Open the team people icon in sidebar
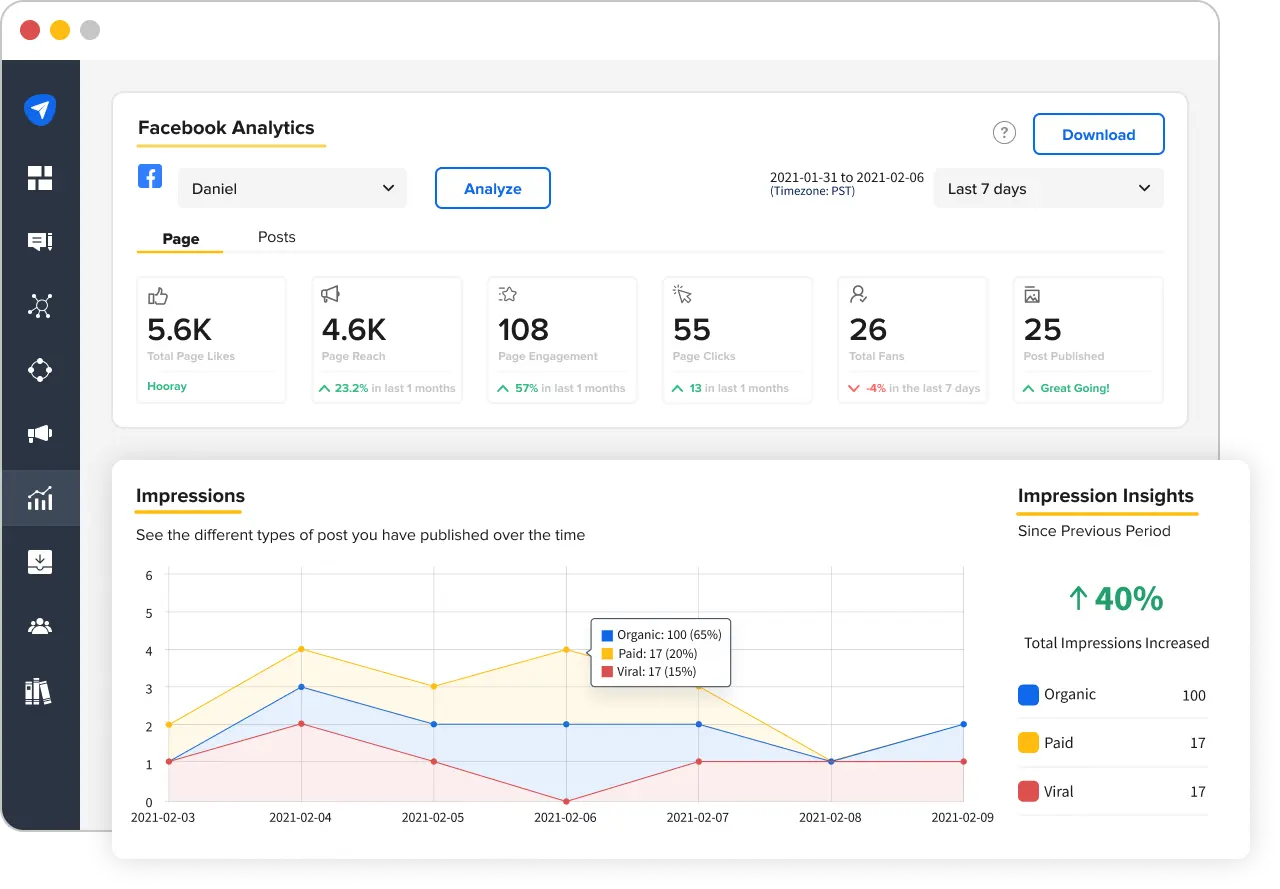Viewport: 1280px width, 889px height. coord(40,627)
